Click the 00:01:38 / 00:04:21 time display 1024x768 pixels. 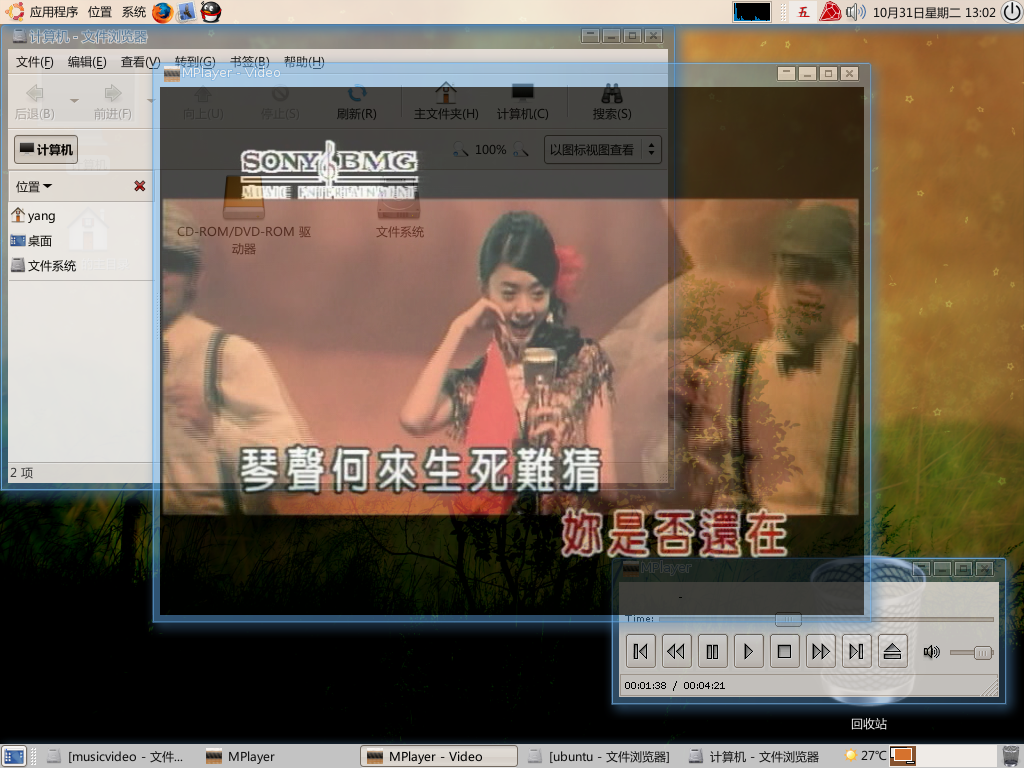tap(675, 686)
